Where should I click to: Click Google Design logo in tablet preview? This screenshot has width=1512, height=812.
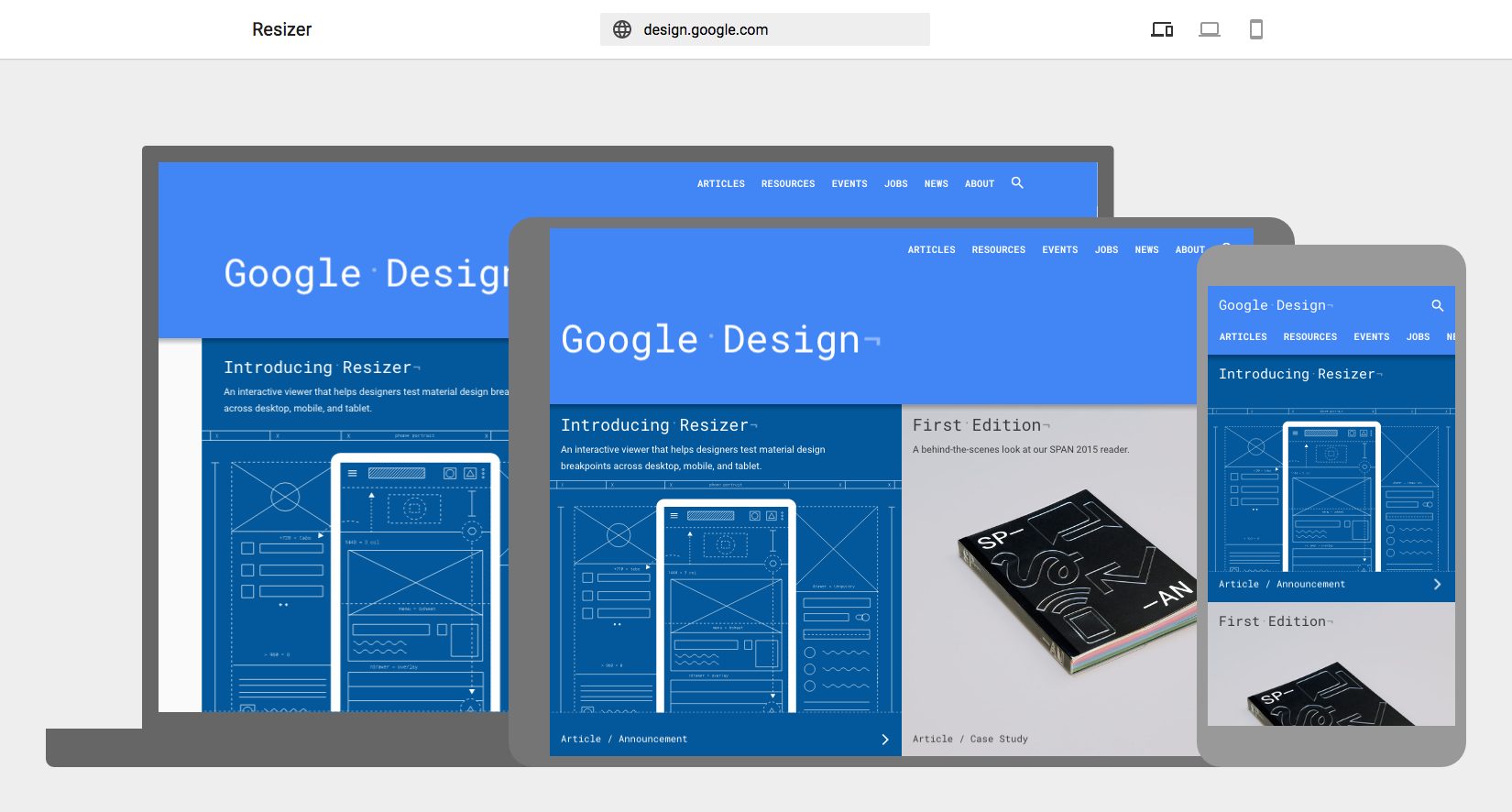720,340
